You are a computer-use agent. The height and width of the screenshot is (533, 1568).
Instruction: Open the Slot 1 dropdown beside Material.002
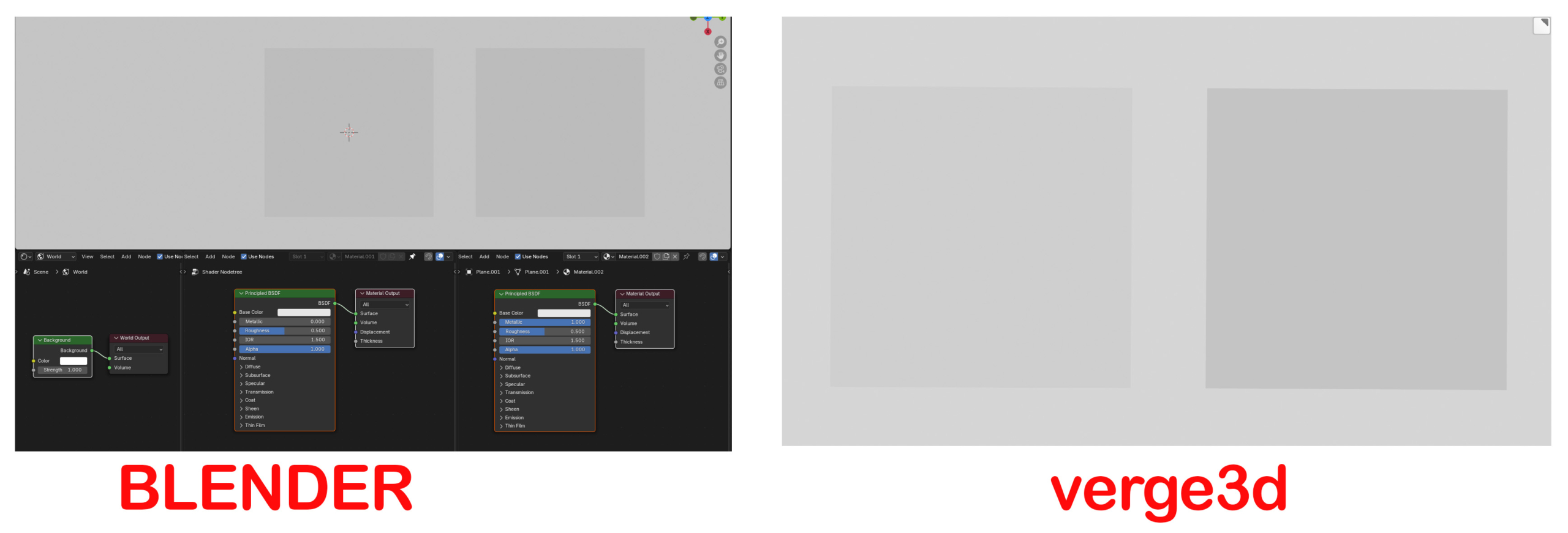(581, 256)
